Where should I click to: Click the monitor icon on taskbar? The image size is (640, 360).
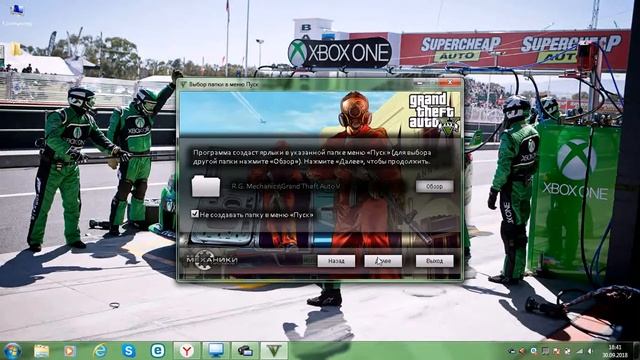point(216,351)
